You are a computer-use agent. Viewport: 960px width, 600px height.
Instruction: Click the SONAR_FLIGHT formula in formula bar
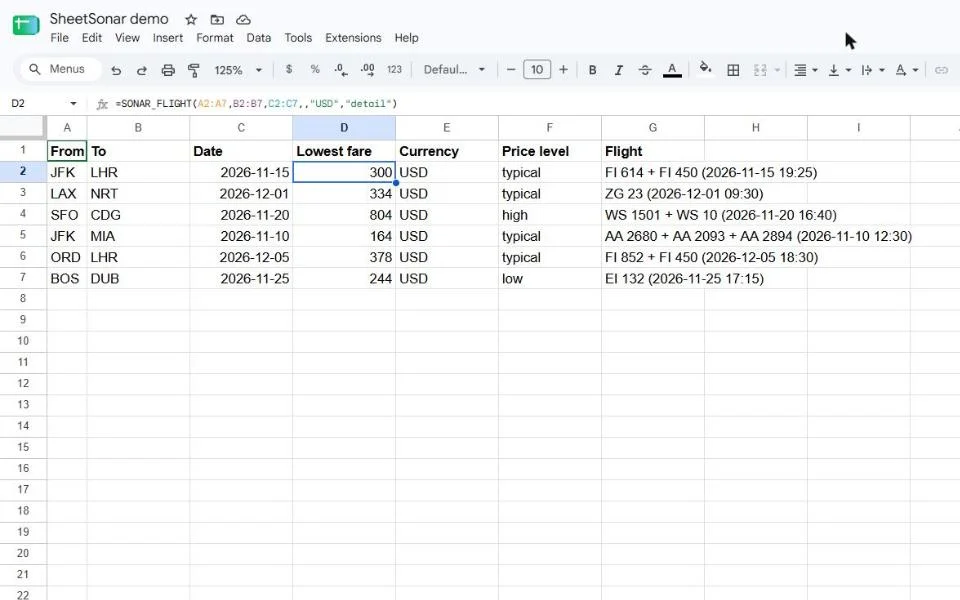(x=256, y=103)
